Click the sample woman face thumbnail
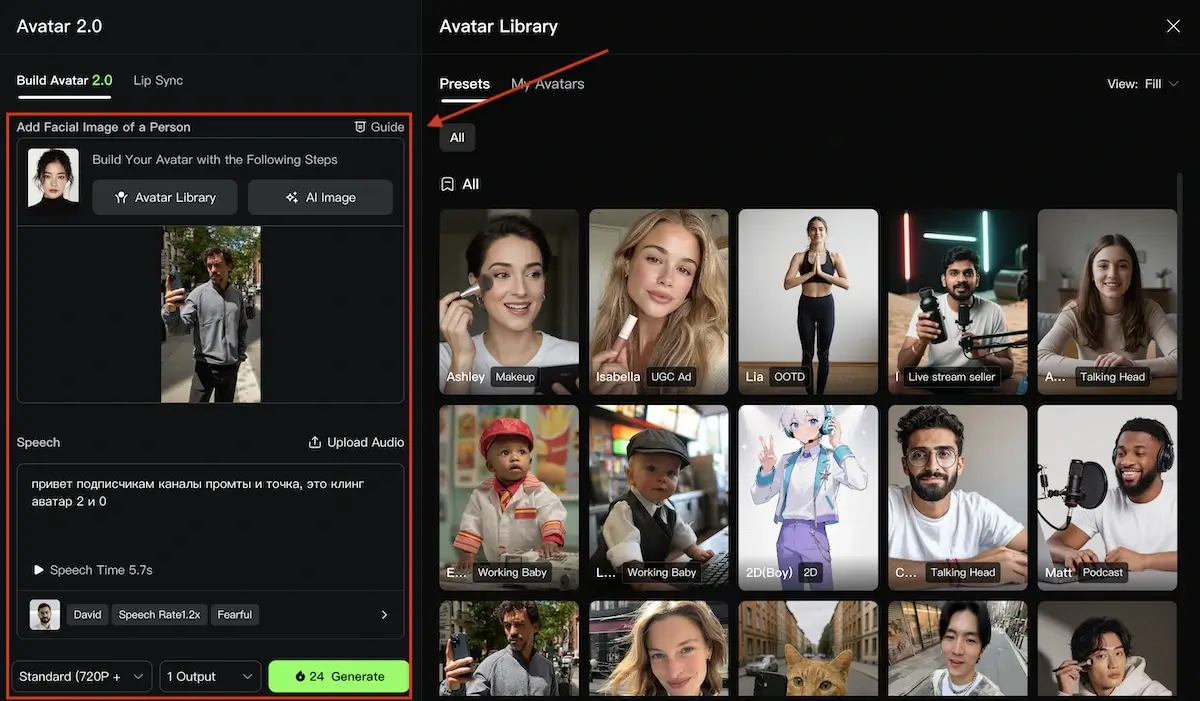The width and height of the screenshot is (1200, 701). [53, 178]
